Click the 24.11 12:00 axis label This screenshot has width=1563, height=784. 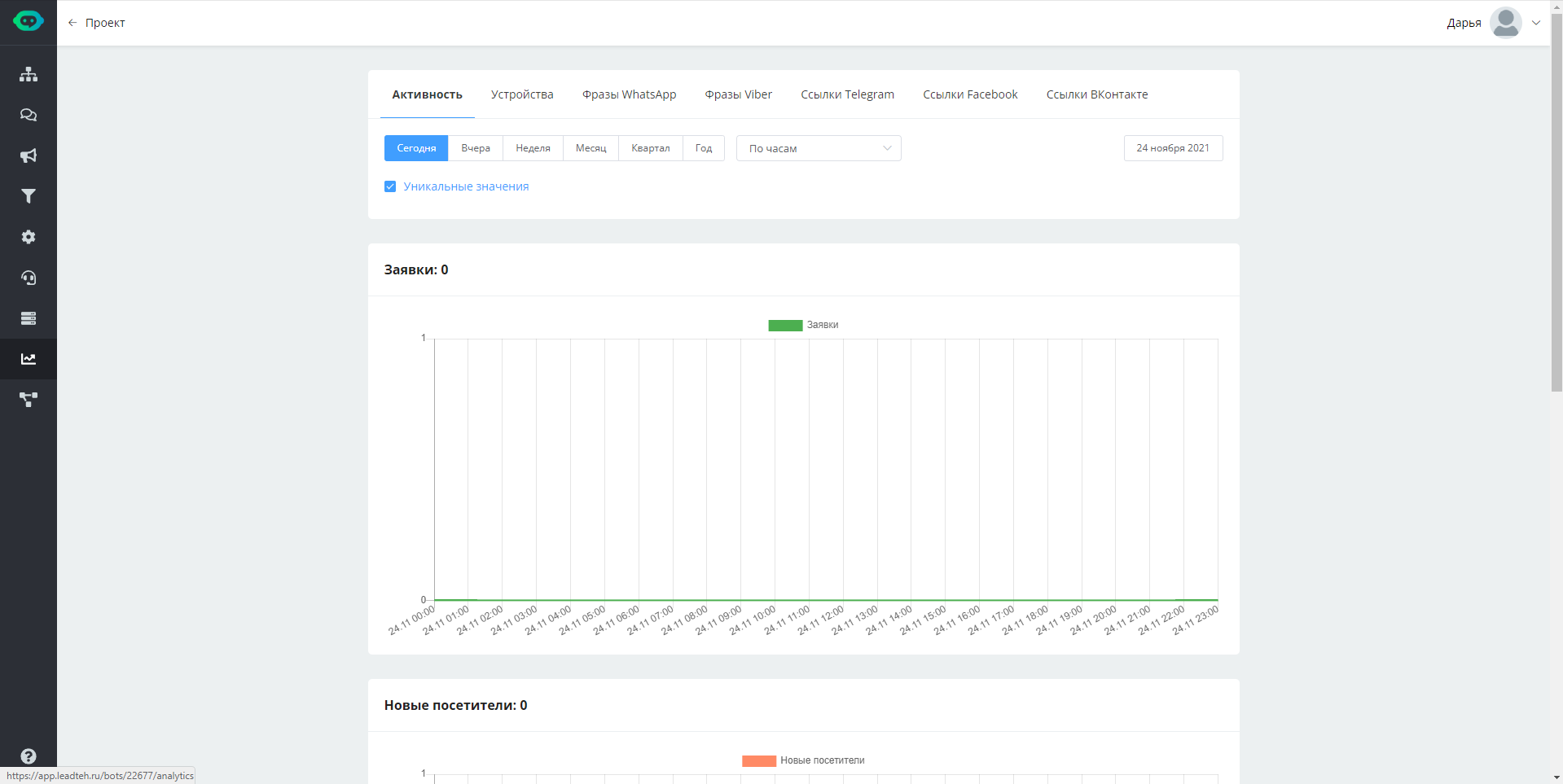[x=820, y=620]
